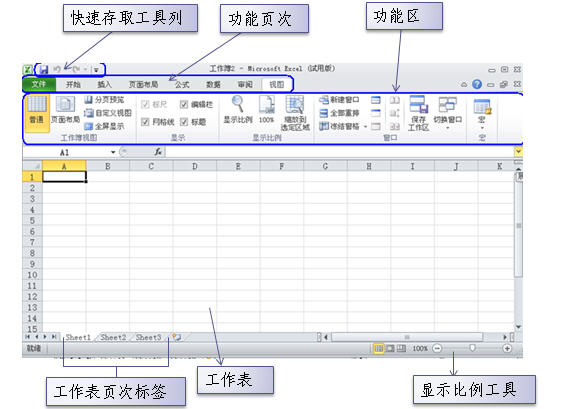Select cell A1 in the worksheet
This screenshot has height=409, width=563.
tap(64, 177)
